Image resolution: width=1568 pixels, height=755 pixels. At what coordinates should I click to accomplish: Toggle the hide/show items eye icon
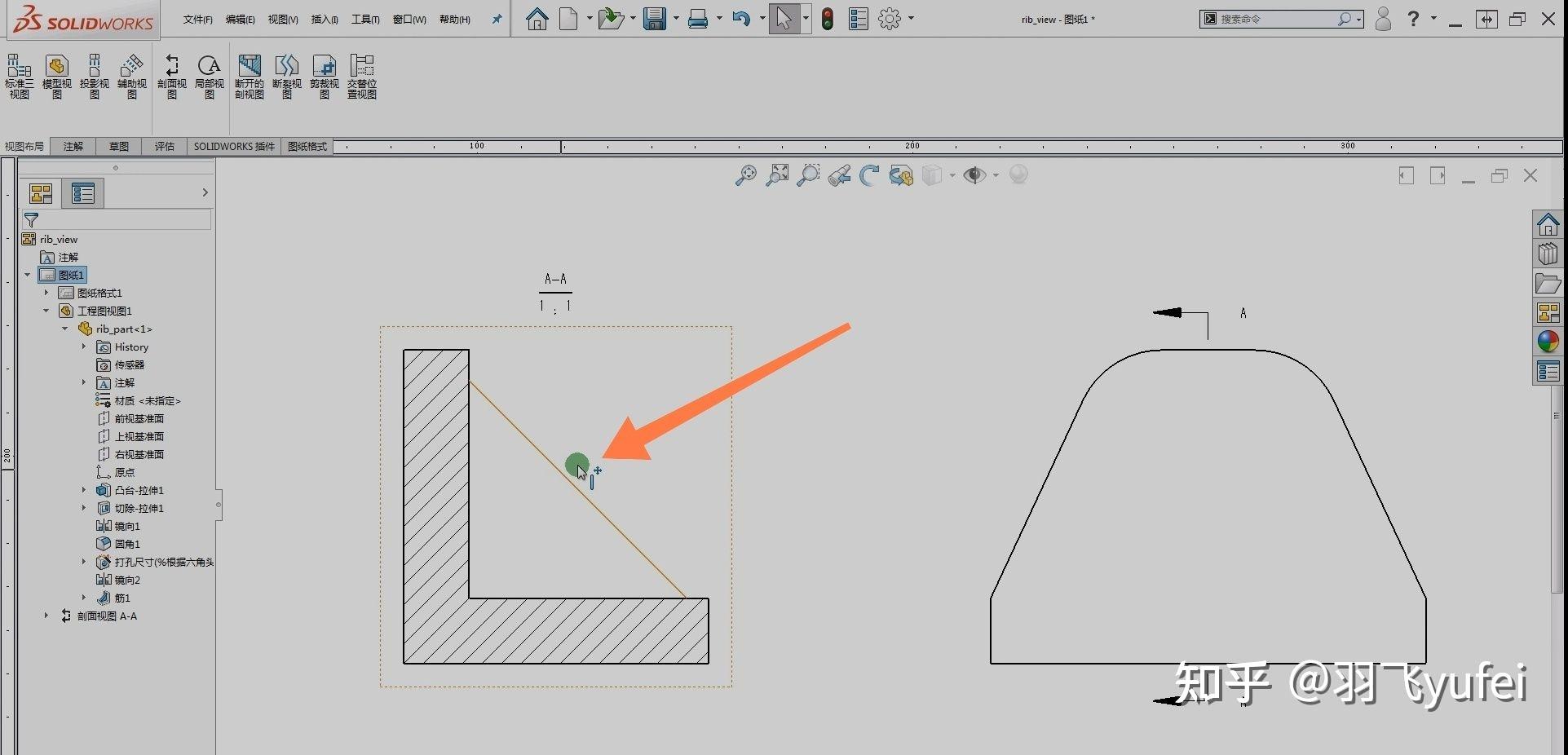(x=974, y=175)
